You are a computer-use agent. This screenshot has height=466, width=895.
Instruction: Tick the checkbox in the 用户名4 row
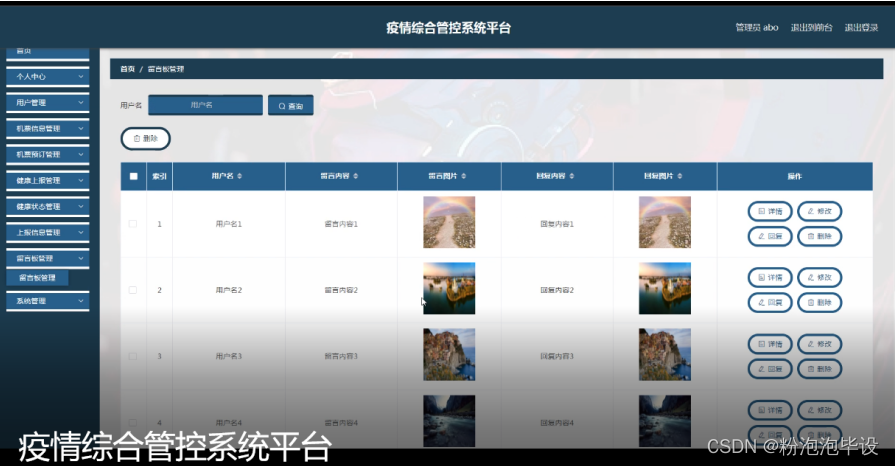tap(133, 423)
